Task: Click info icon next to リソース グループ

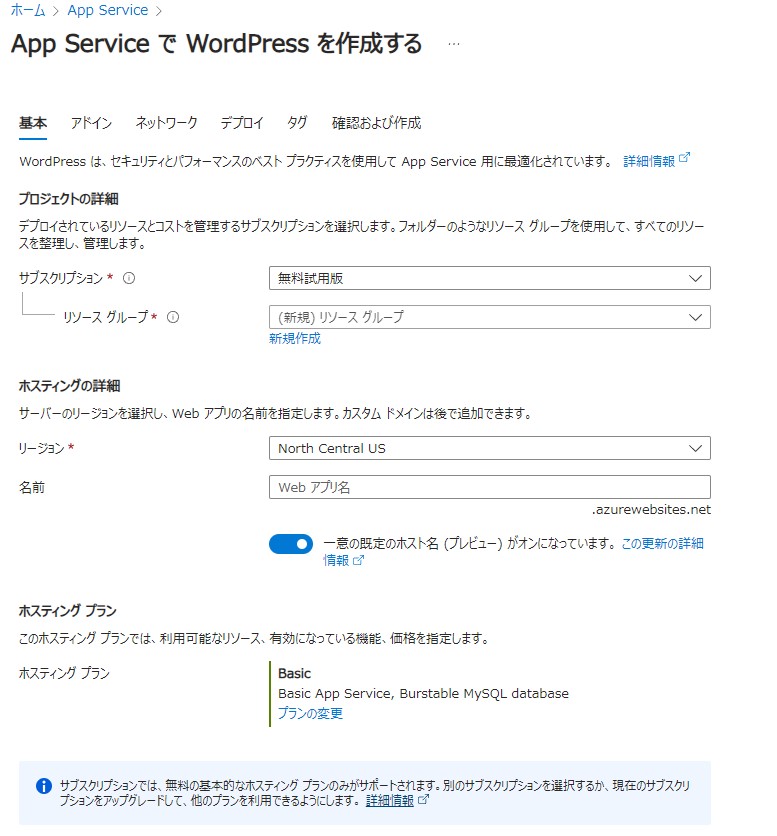Action: pos(173,317)
